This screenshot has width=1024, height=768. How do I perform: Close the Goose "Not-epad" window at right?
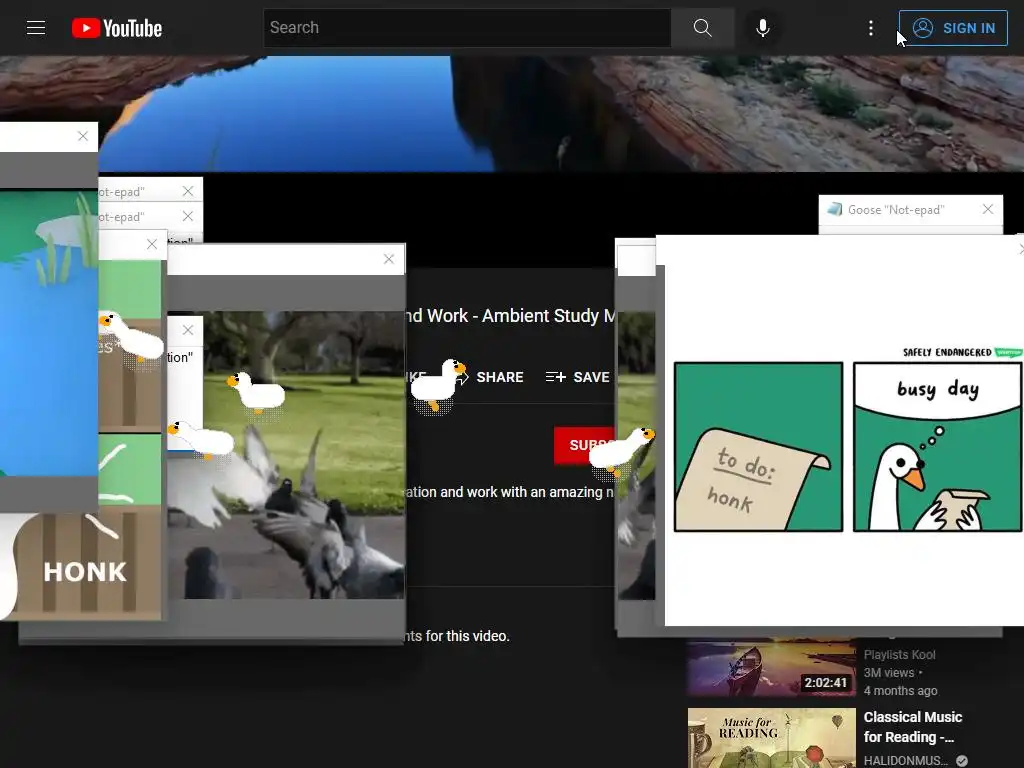[987, 209]
